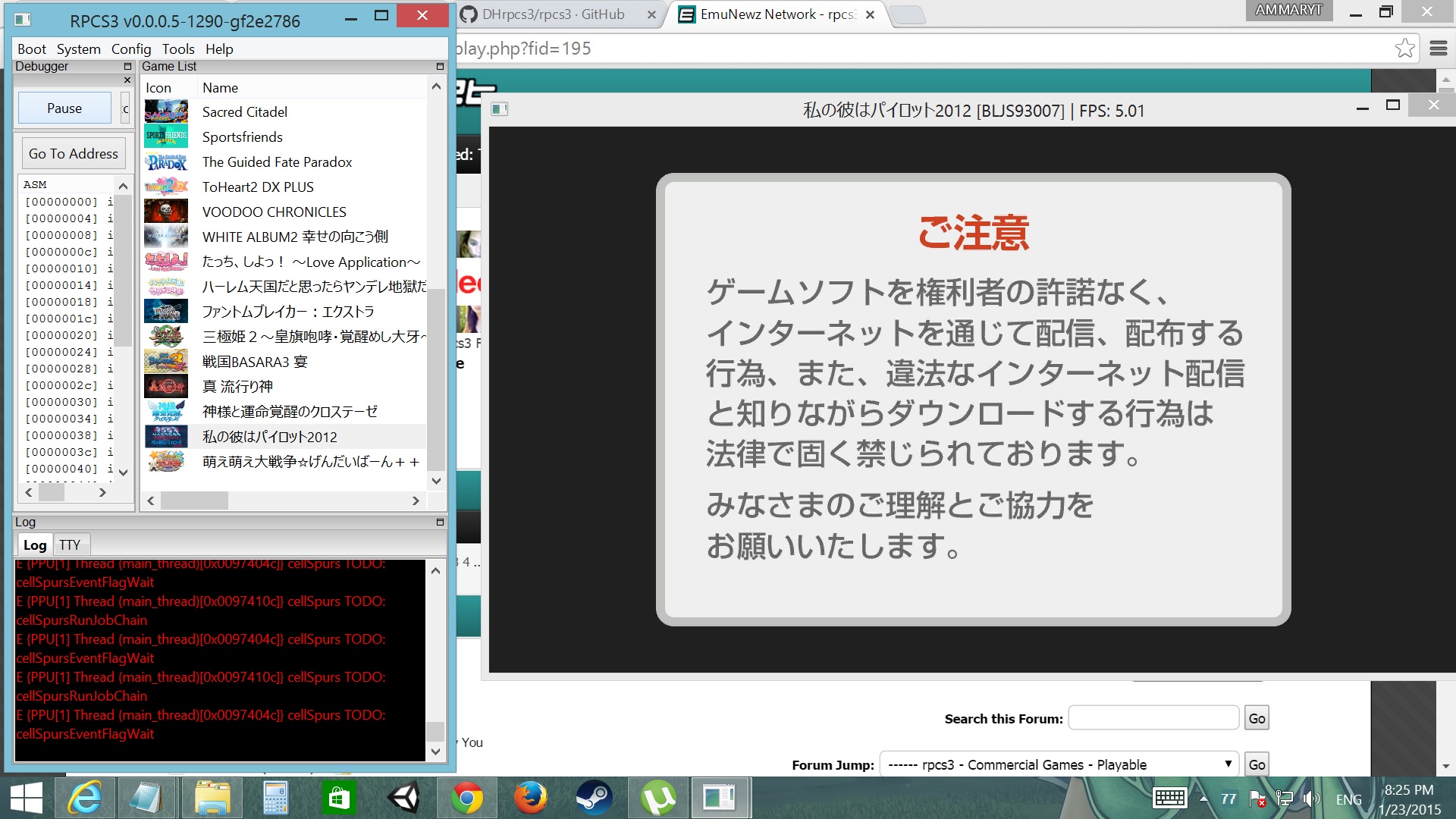
Task: Open uTorrent from the taskbar
Action: coord(657,798)
